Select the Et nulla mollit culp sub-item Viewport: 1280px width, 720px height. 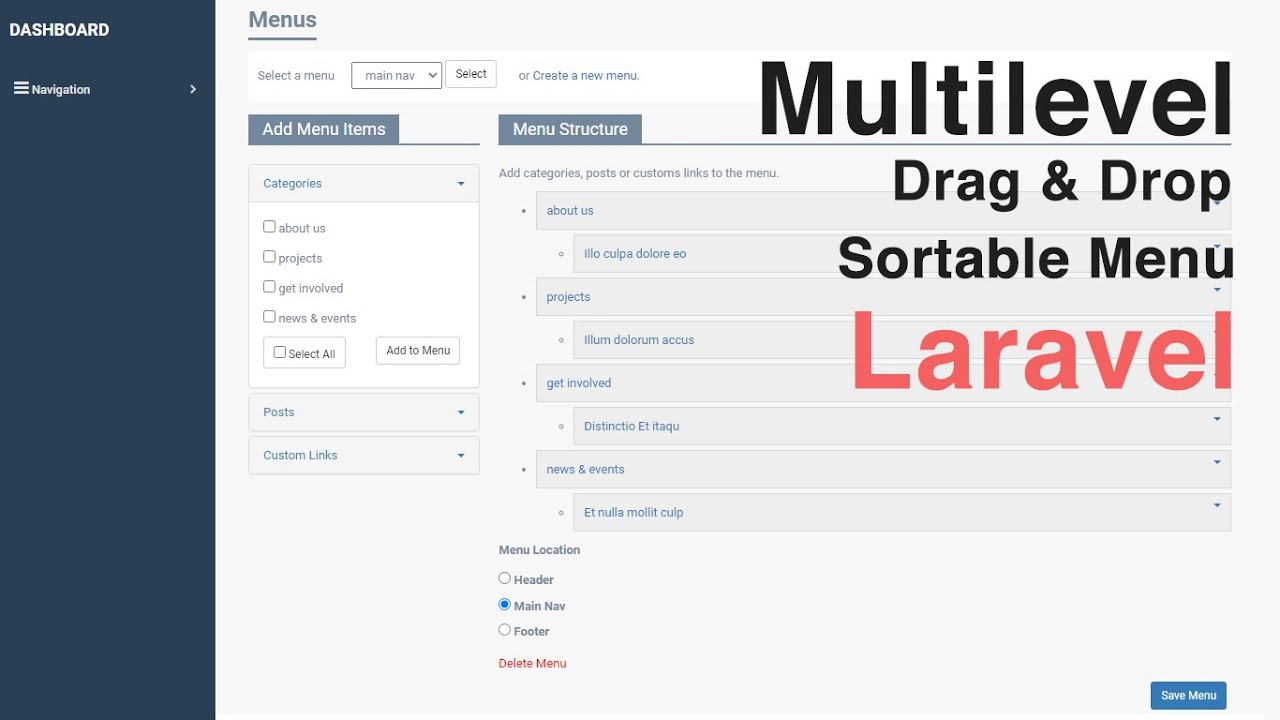coord(902,512)
